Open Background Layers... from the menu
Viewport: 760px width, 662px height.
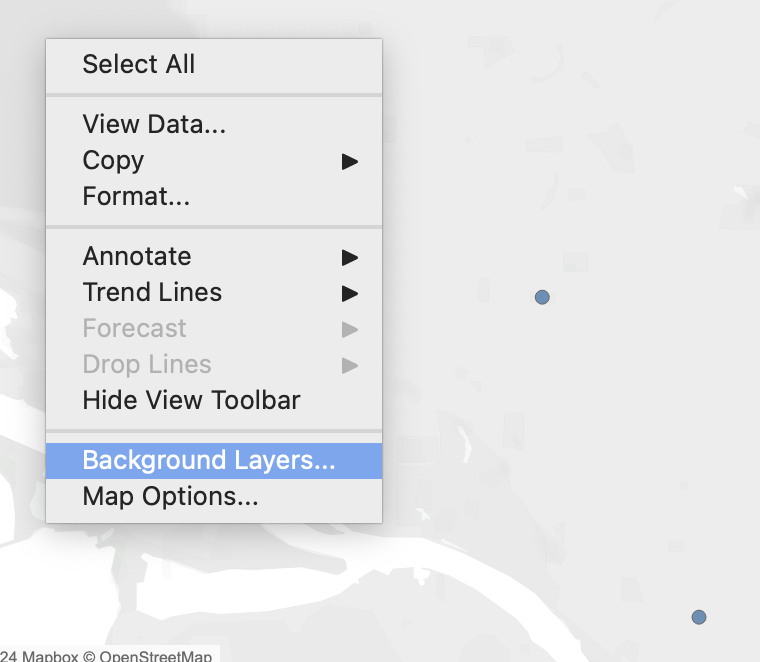(209, 461)
